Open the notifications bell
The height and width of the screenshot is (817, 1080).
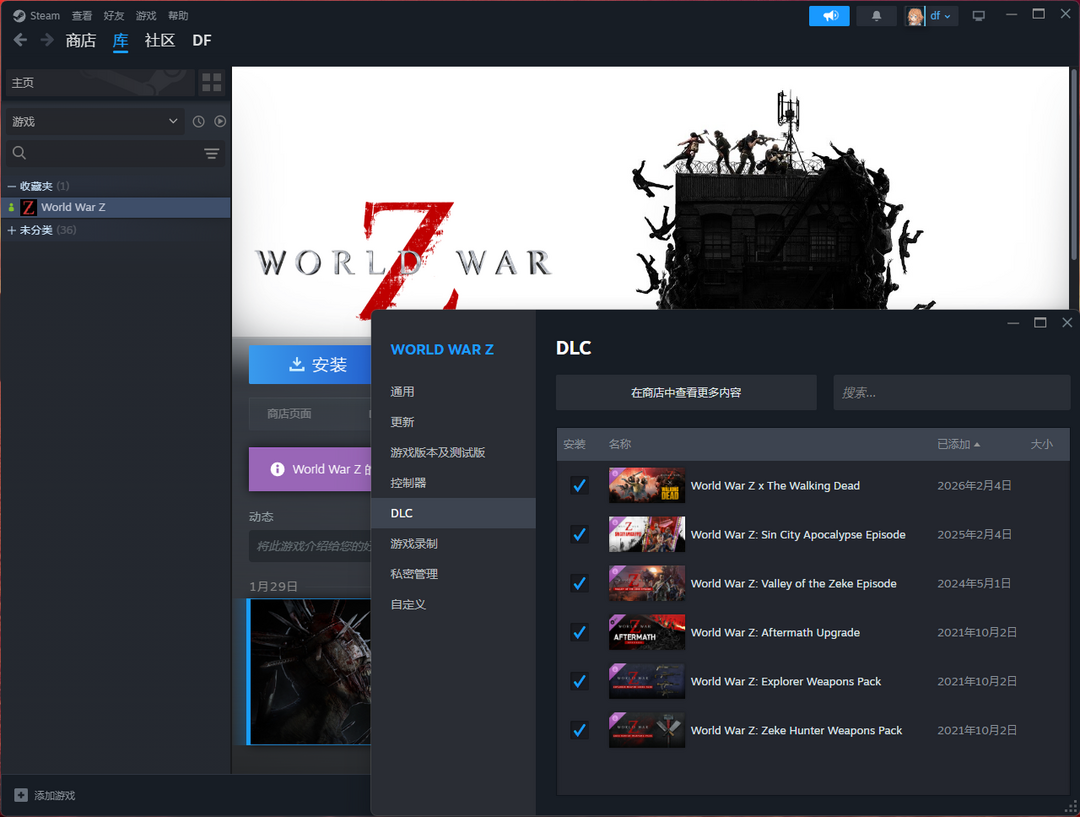877,16
